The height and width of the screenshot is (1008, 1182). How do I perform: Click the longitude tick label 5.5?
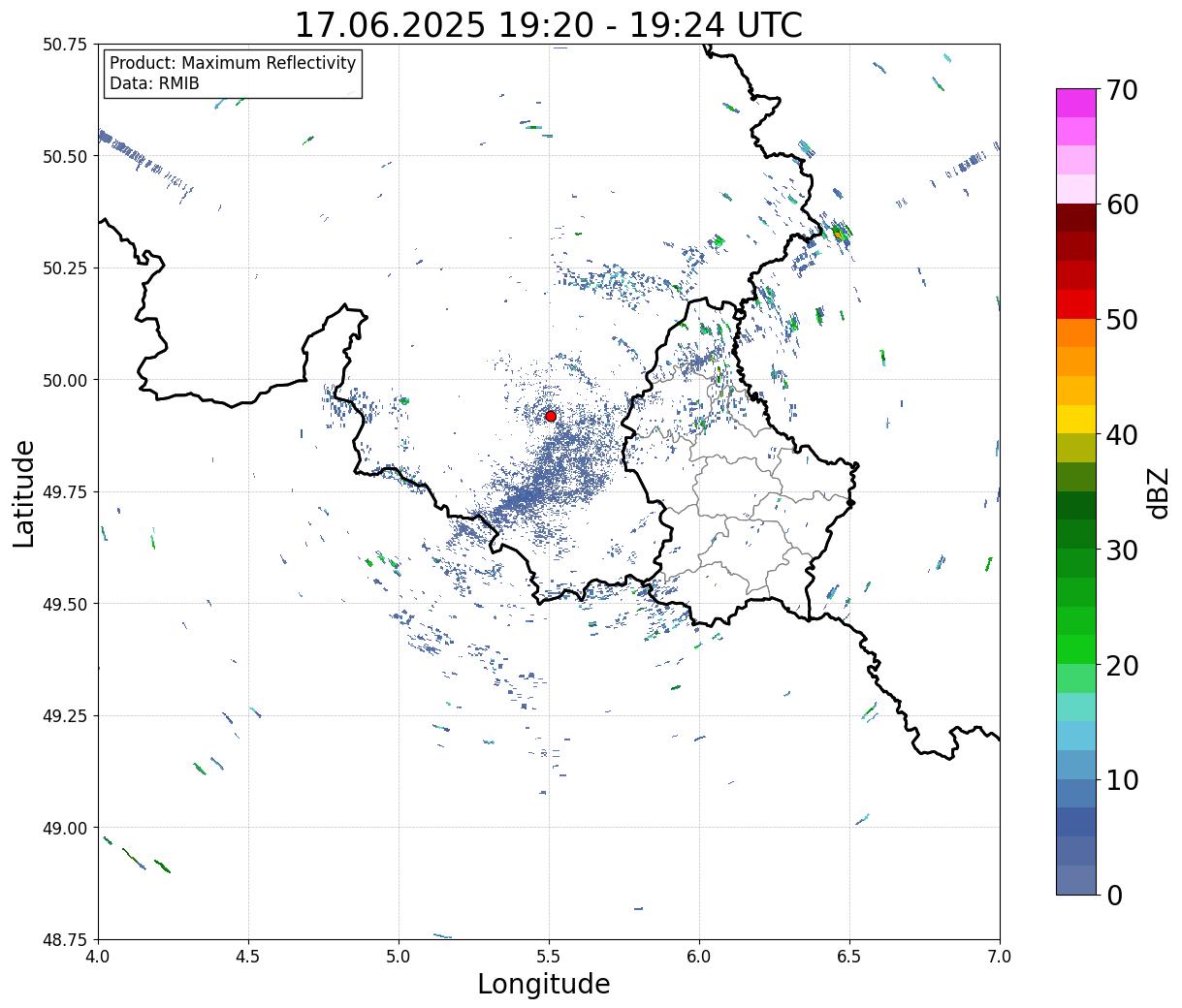549,956
